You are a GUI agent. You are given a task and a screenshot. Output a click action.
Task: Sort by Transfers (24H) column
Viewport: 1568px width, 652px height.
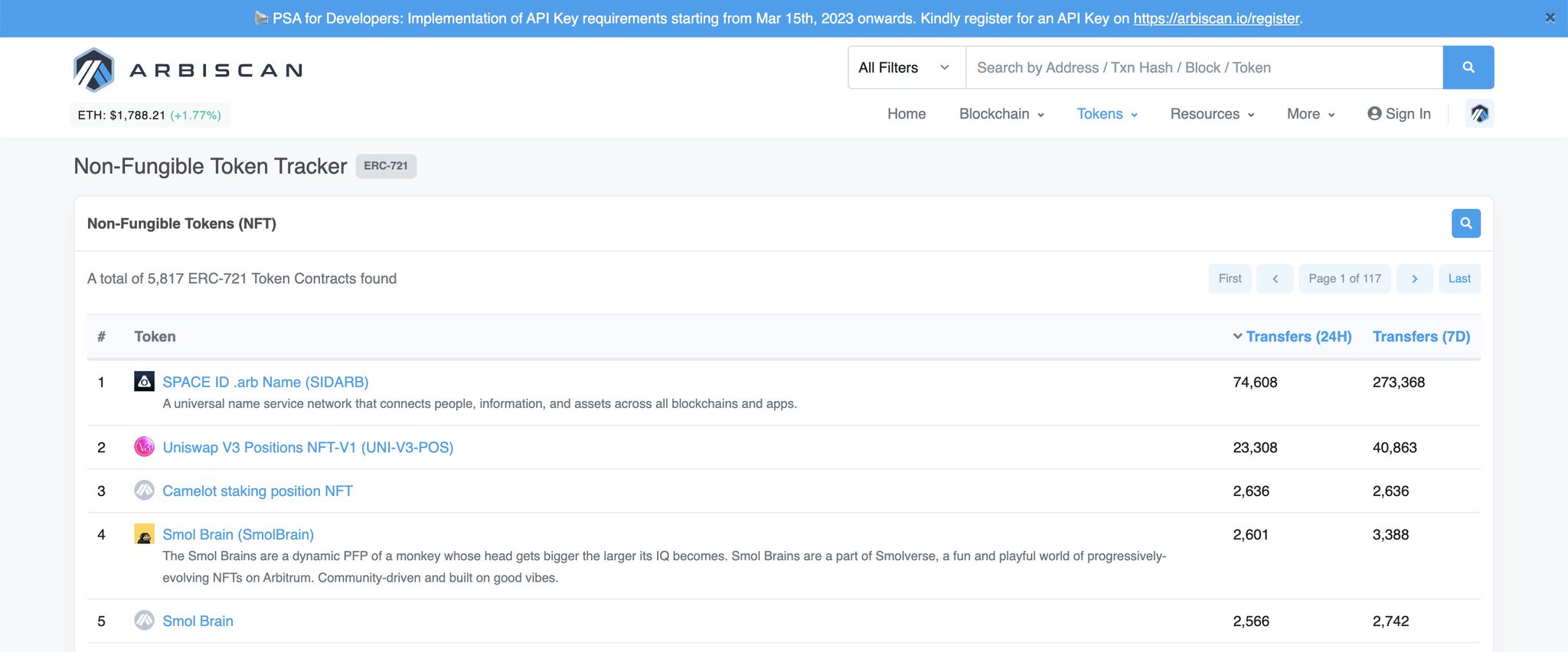1292,337
